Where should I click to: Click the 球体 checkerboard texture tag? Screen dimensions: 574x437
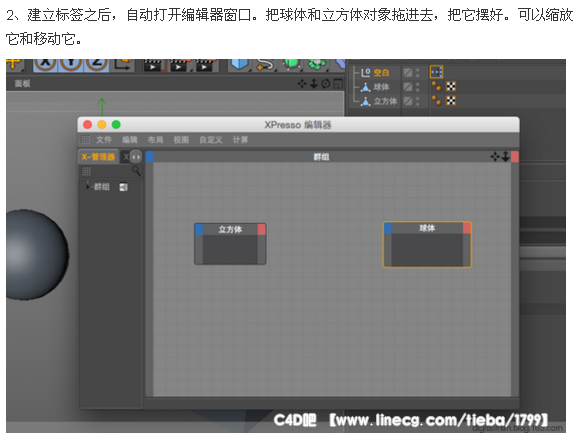(451, 86)
